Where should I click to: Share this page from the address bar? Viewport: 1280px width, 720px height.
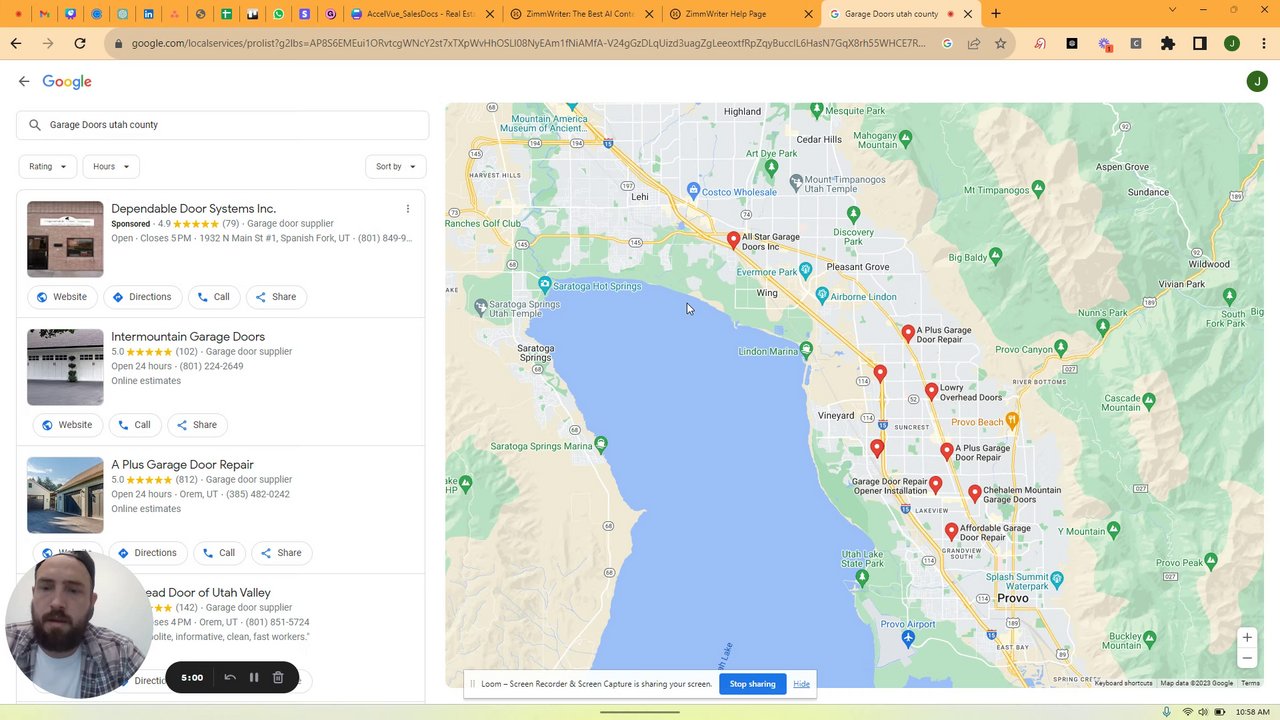(x=974, y=44)
